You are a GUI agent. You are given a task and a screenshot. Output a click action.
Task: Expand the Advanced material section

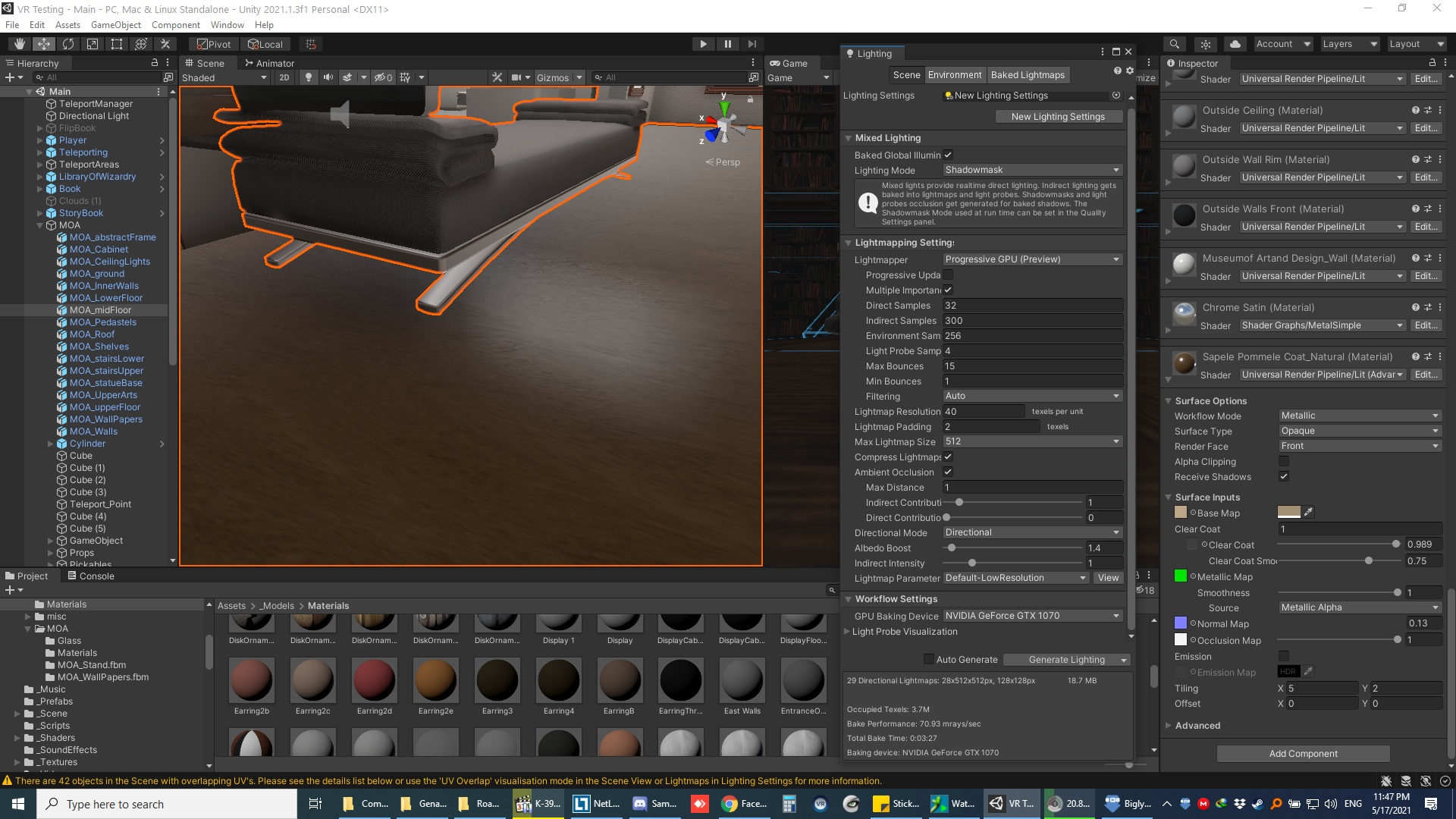(1169, 726)
